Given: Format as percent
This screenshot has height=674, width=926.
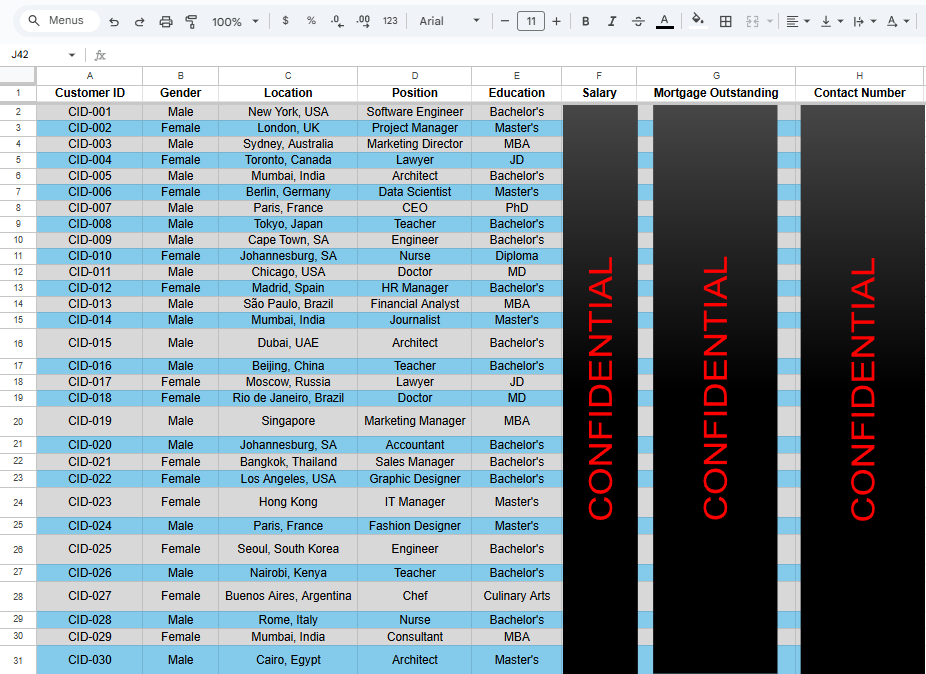Looking at the screenshot, I should tap(311, 21).
